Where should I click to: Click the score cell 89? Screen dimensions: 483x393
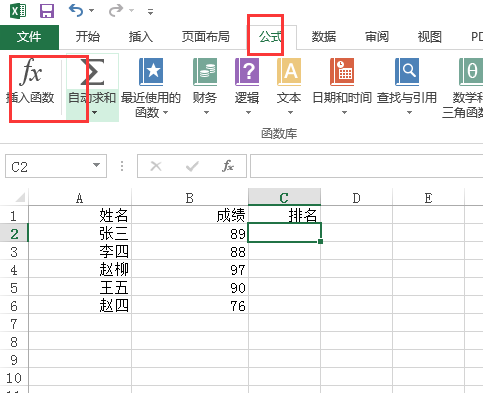pyautogui.click(x=190, y=233)
